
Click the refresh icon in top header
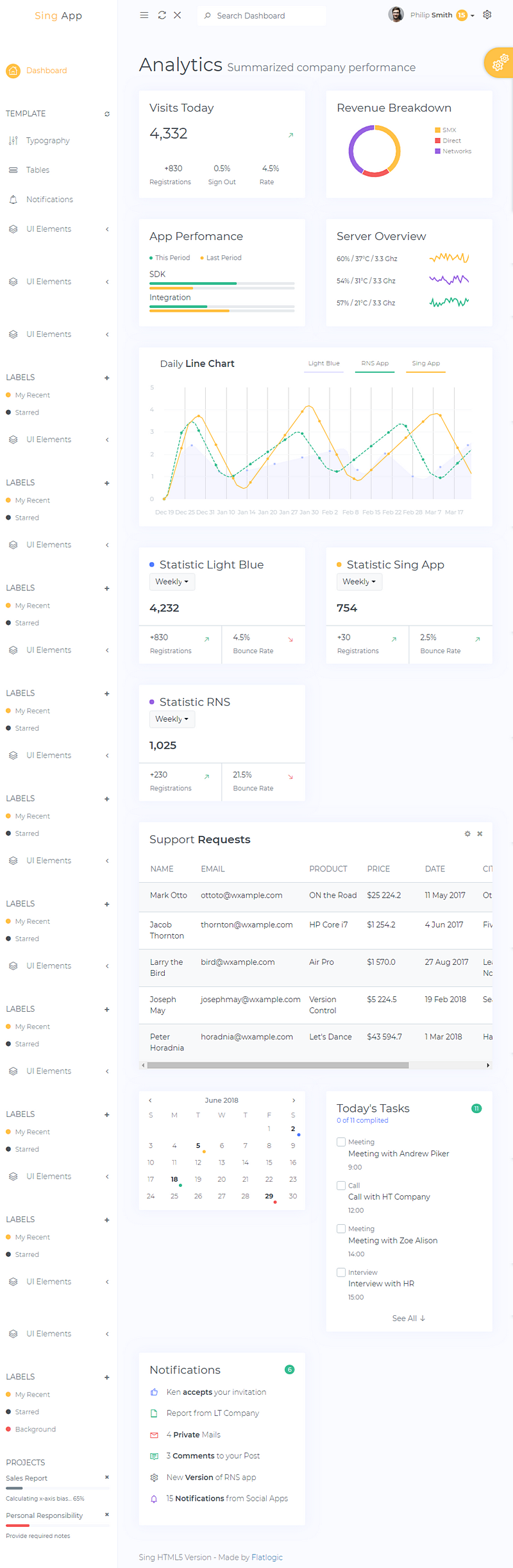point(162,15)
